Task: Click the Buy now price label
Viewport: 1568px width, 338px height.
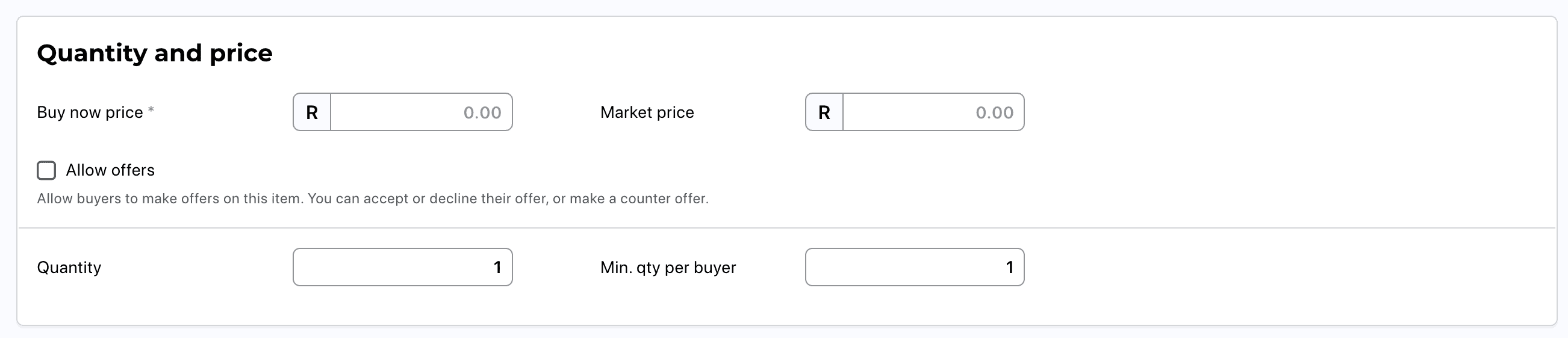Action: 90,112
